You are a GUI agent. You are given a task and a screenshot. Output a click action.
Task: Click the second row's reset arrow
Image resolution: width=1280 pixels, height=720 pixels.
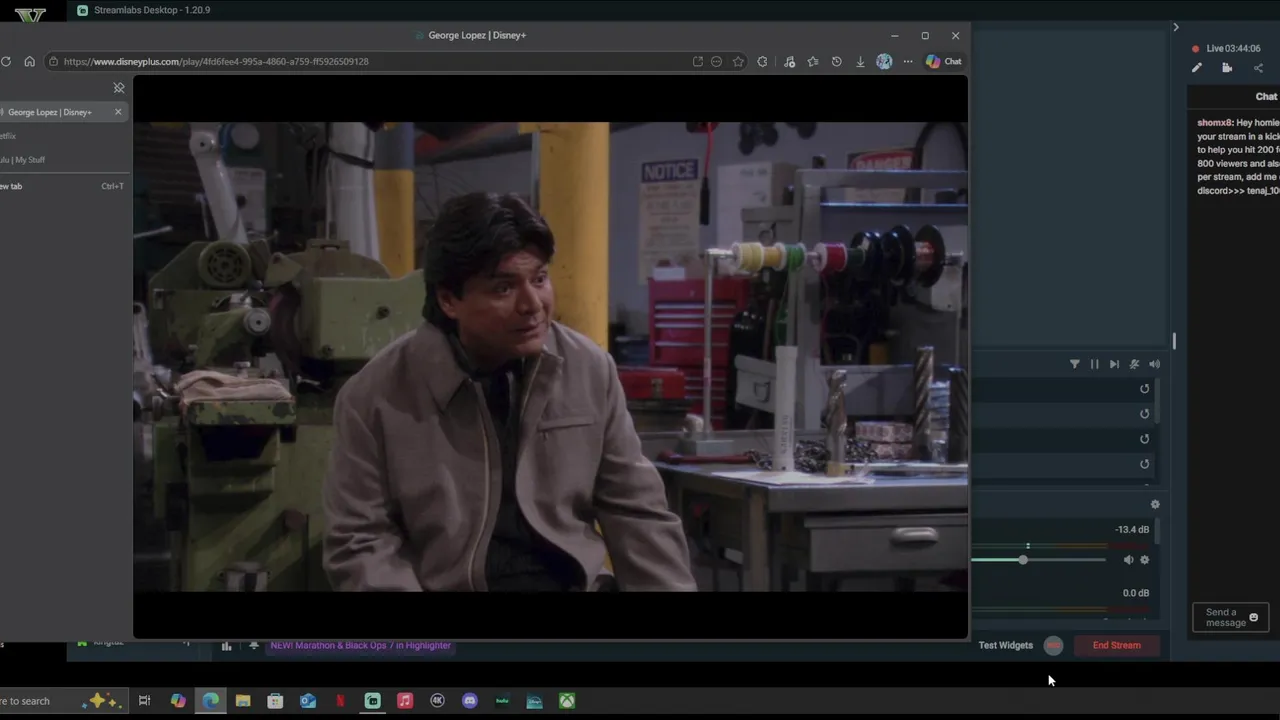coord(1145,414)
